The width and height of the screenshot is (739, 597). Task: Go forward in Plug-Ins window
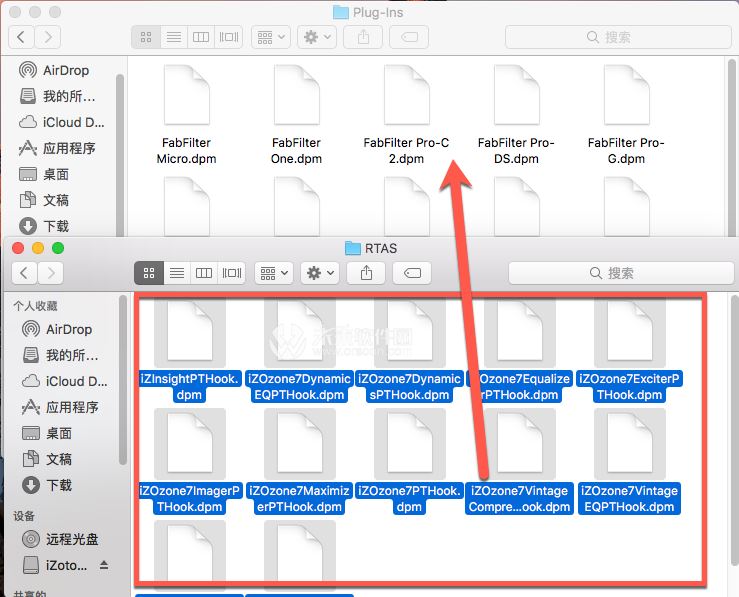pos(48,37)
